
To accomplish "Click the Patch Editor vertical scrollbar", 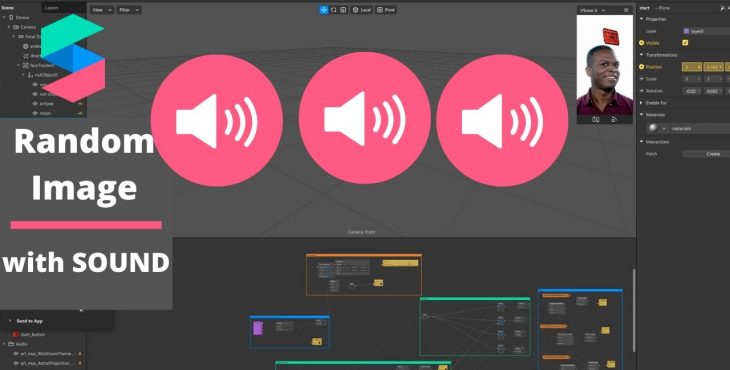I will point(634,311).
